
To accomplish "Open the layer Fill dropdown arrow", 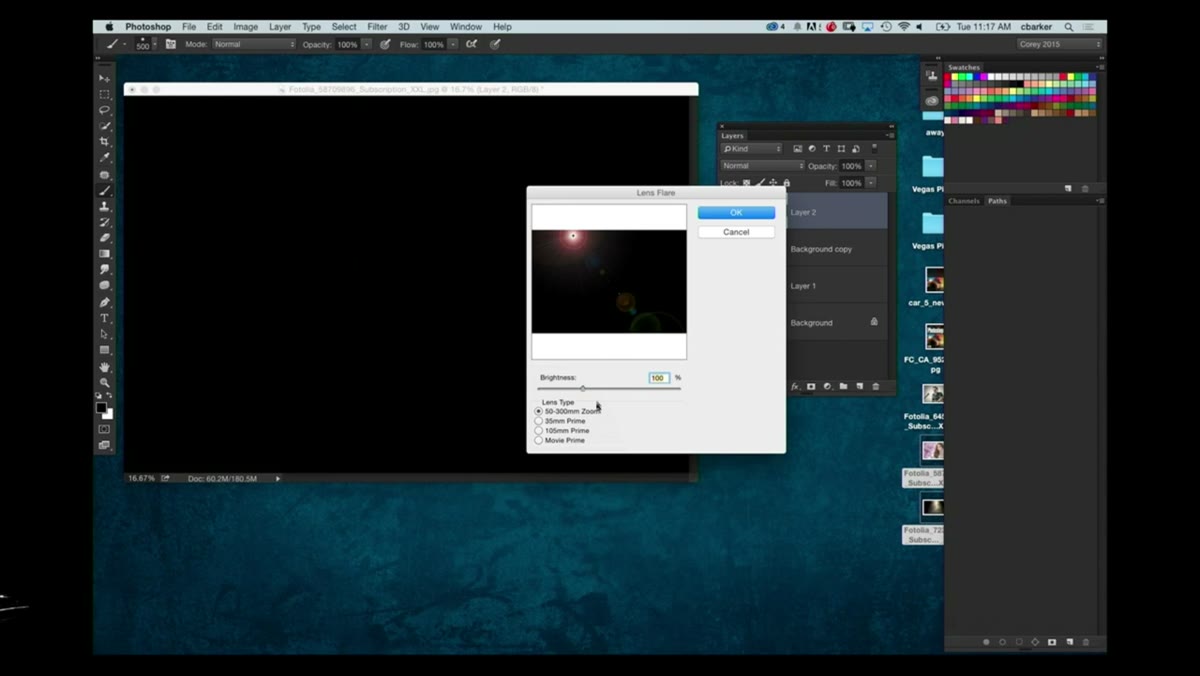I will tap(870, 183).
